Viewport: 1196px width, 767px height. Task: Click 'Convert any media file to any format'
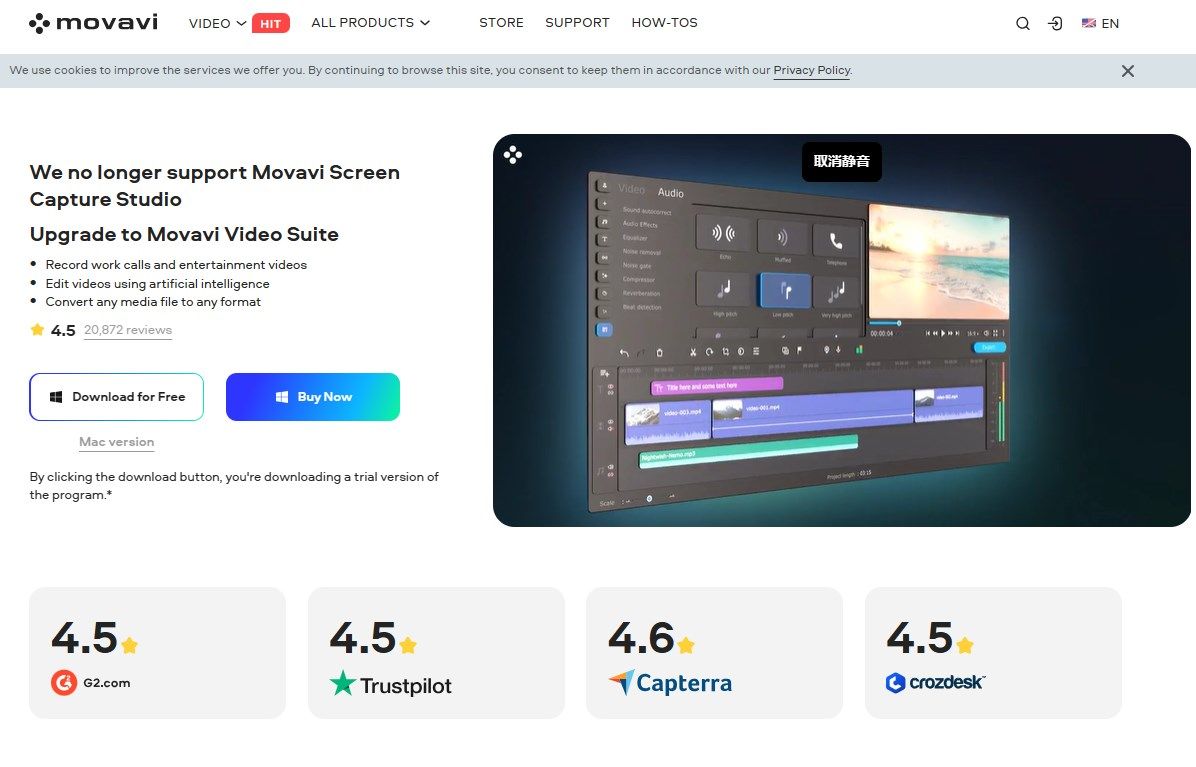pyautogui.click(x=153, y=302)
